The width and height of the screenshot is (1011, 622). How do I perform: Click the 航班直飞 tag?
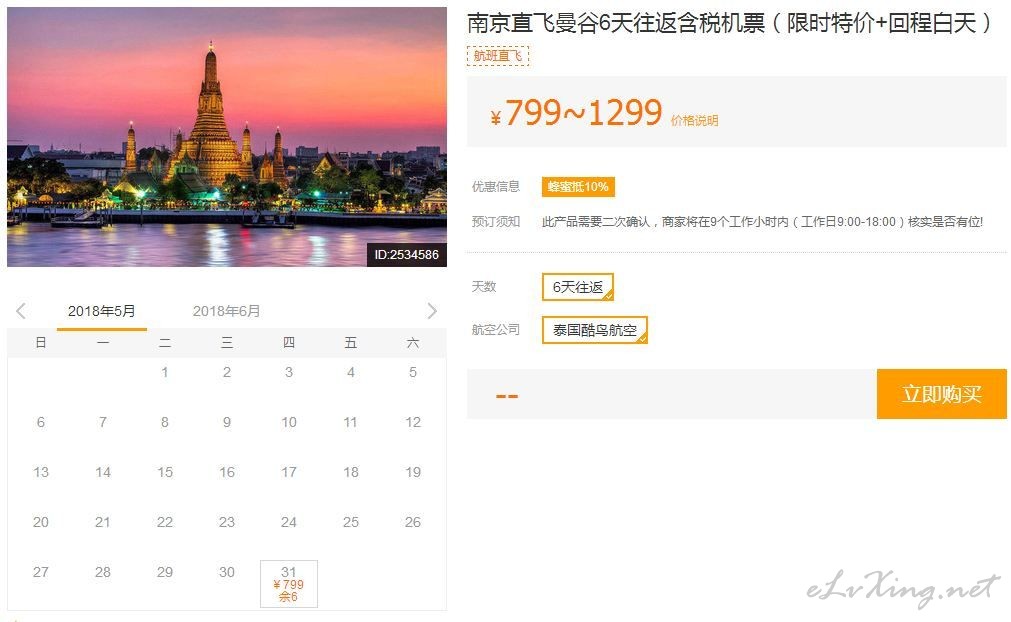tap(498, 56)
